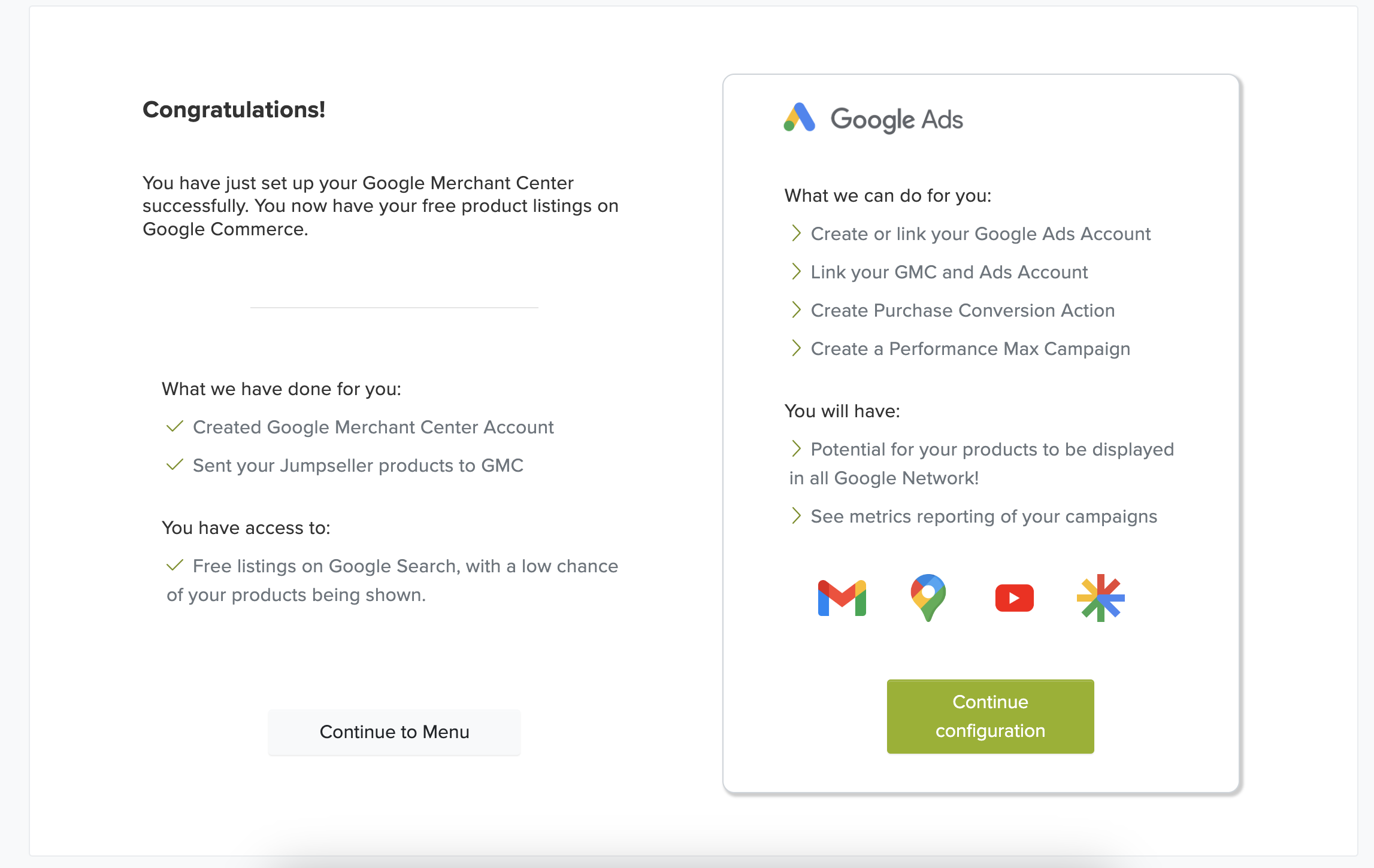Click chevron beside Create Purchase Conversion Action
Viewport: 1374px width, 868px height.
(x=795, y=310)
